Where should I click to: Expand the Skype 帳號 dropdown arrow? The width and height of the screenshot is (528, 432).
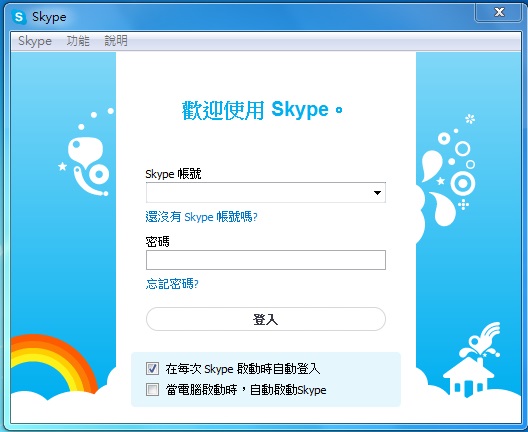tap(377, 193)
